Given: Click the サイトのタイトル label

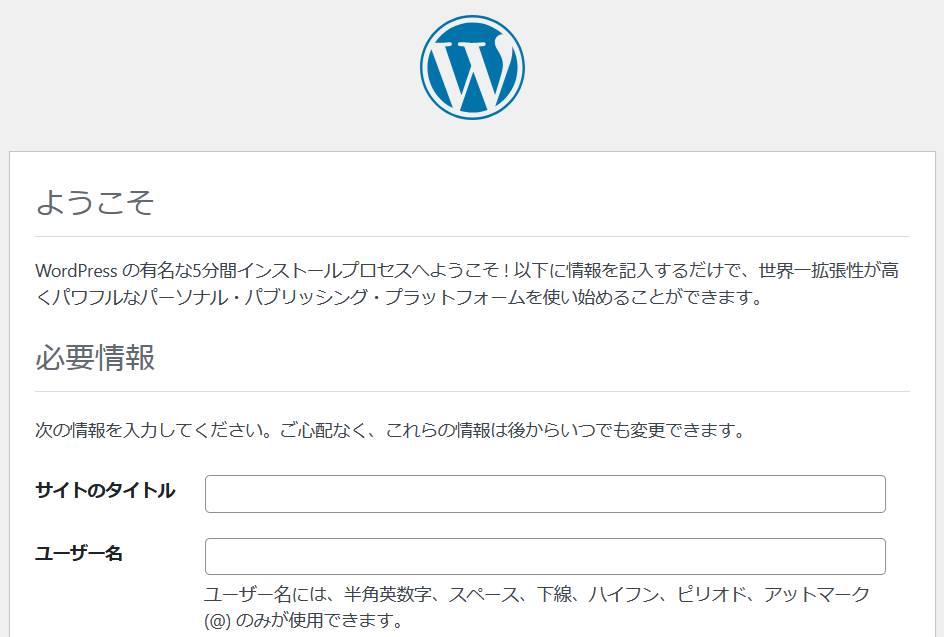Looking at the screenshot, I should tap(105, 491).
